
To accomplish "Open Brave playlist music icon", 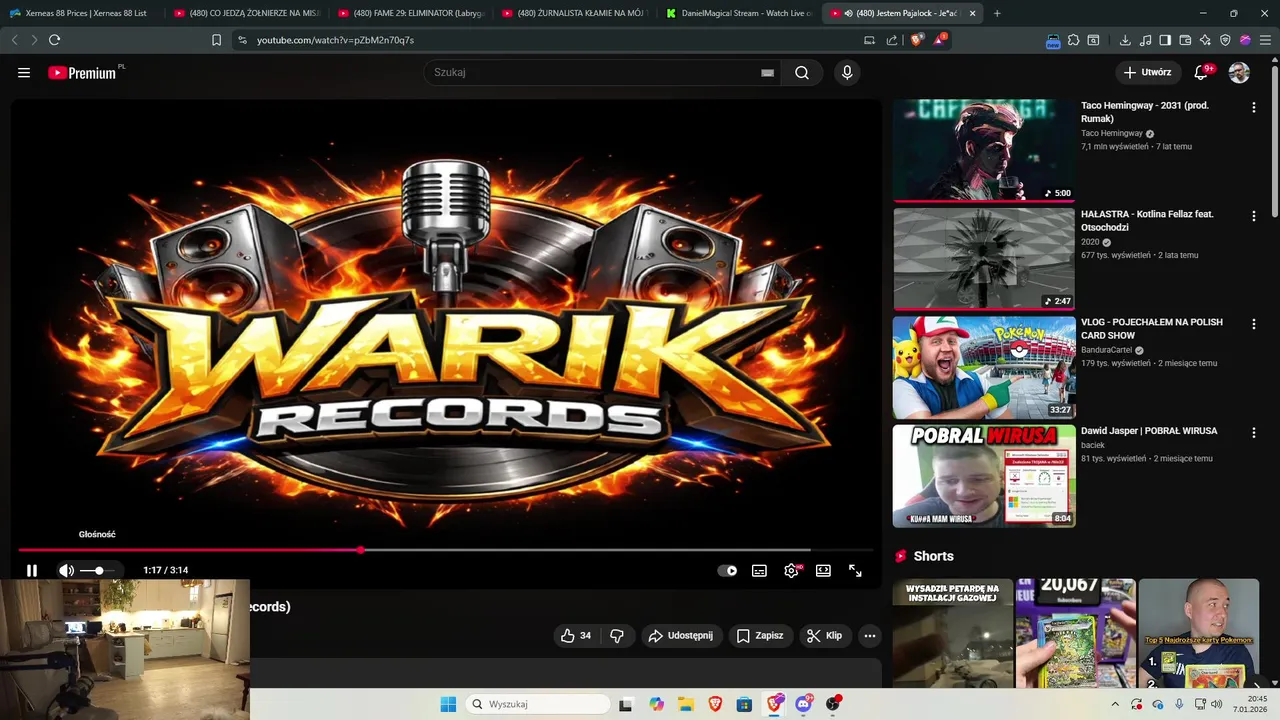I will 1145,40.
